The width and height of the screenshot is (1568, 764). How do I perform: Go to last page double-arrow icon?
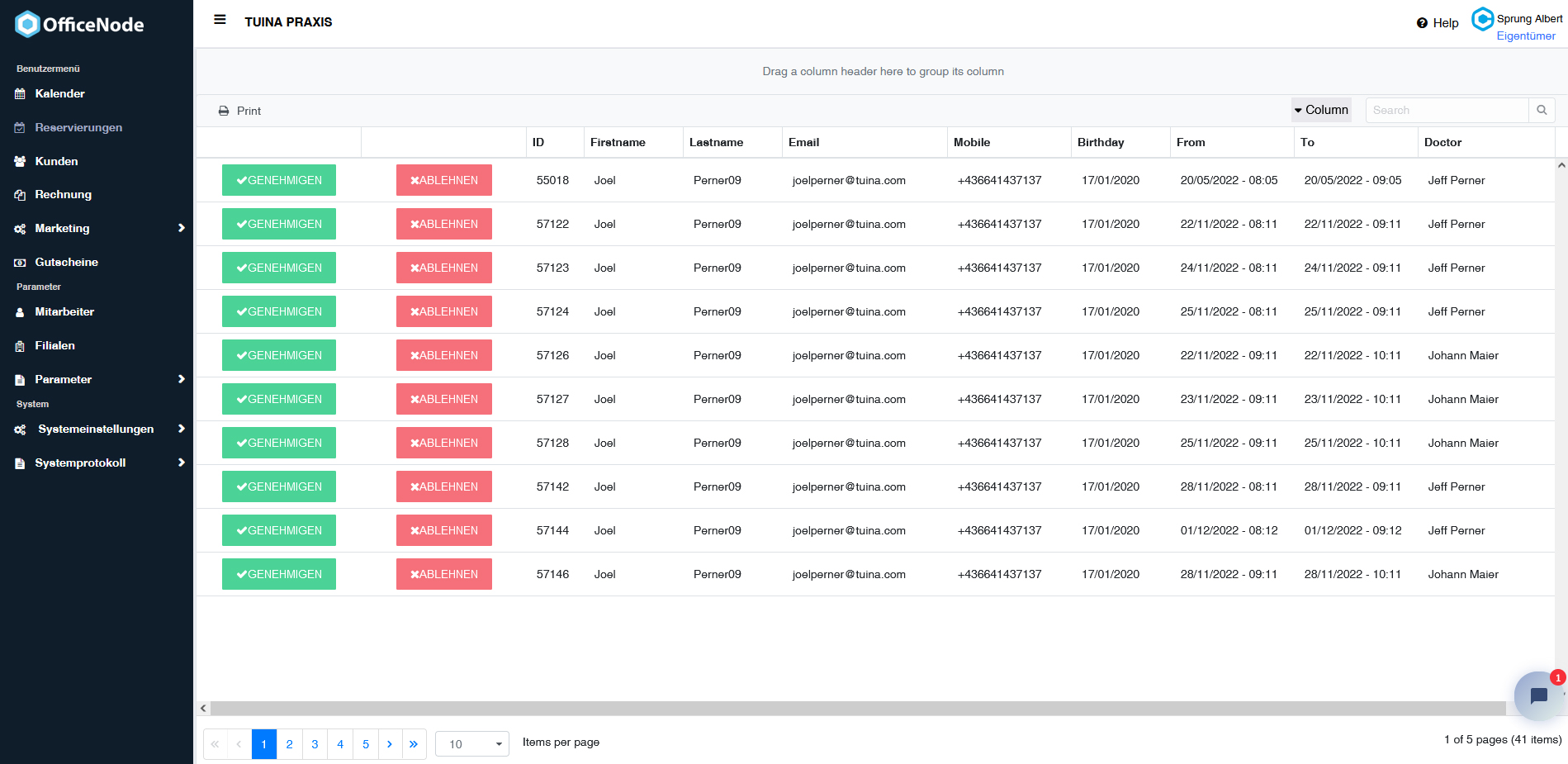point(414,744)
